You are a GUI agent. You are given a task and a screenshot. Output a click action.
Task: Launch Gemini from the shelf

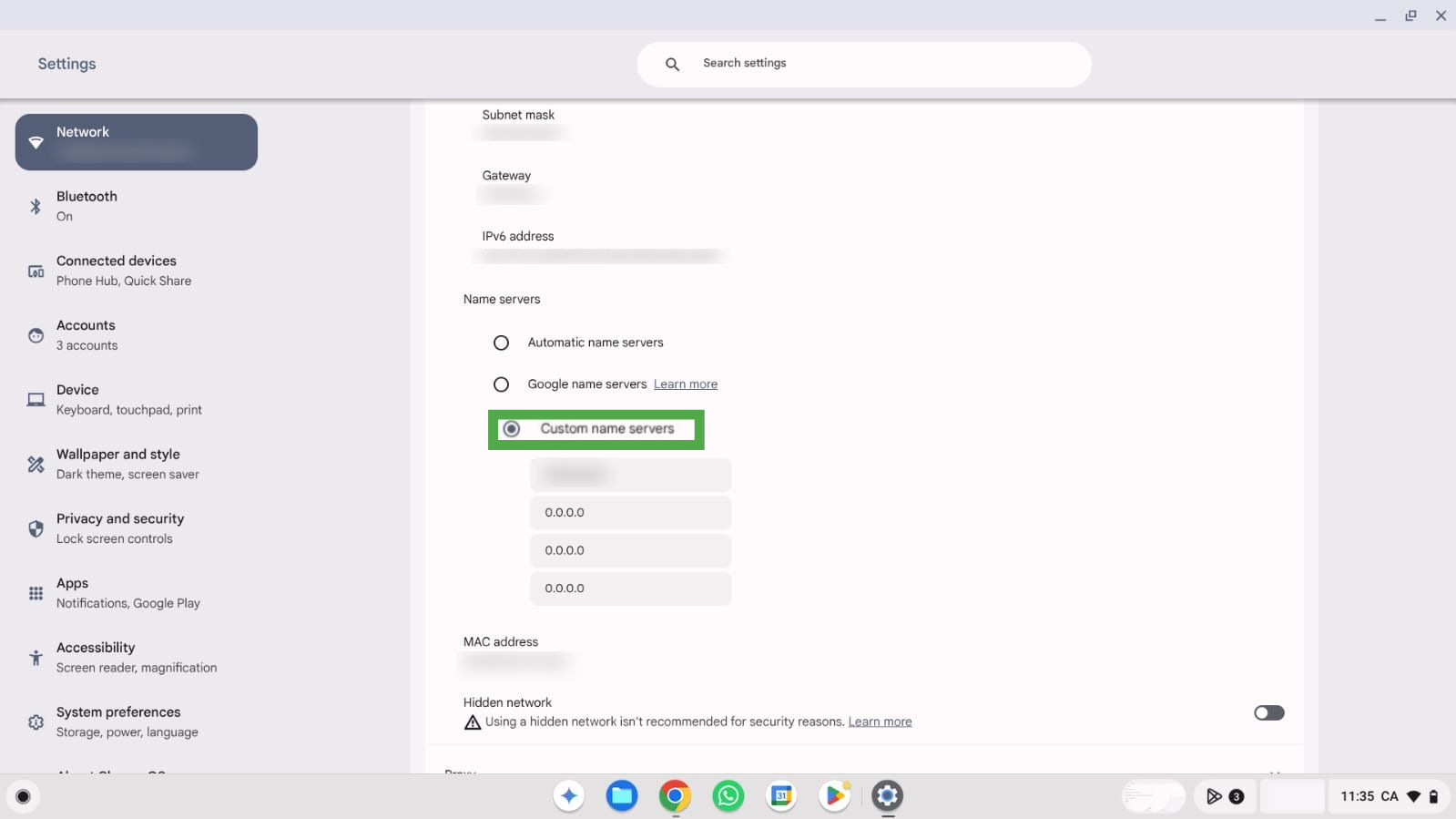pos(569,796)
